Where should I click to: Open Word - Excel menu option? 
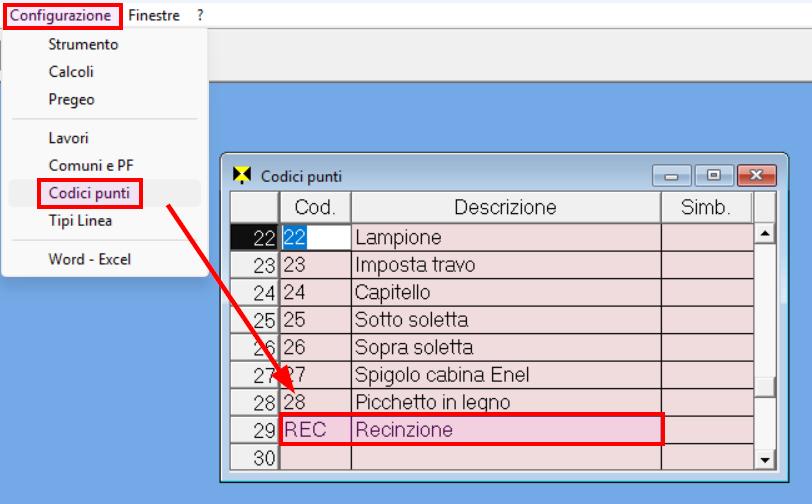pos(89,259)
